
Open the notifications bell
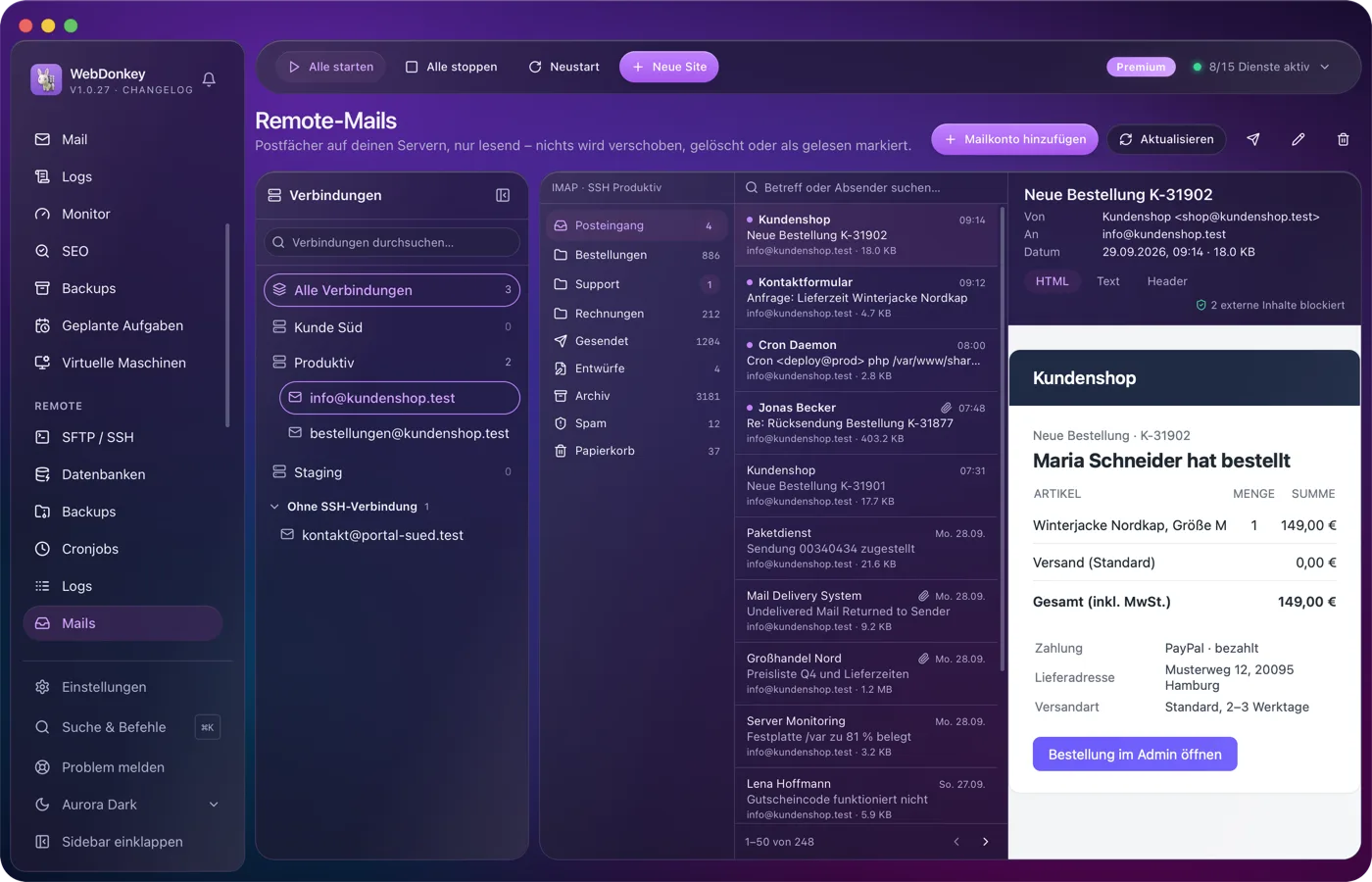(x=209, y=79)
